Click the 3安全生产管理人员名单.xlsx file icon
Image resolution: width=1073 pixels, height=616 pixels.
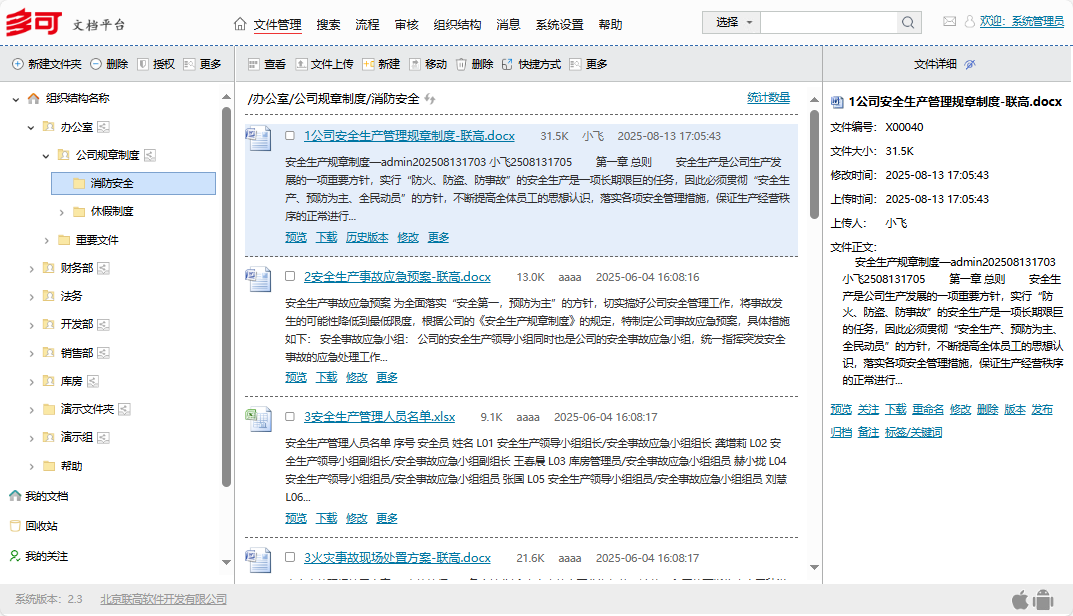click(x=259, y=419)
